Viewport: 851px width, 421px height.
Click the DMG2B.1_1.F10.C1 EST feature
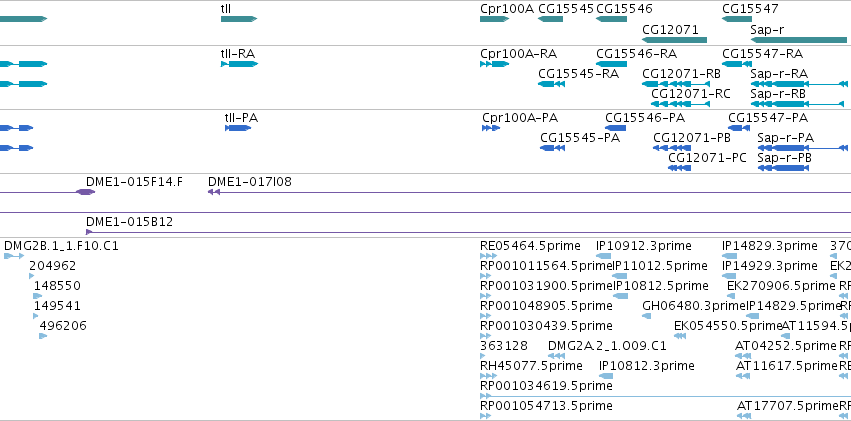tap(14, 256)
